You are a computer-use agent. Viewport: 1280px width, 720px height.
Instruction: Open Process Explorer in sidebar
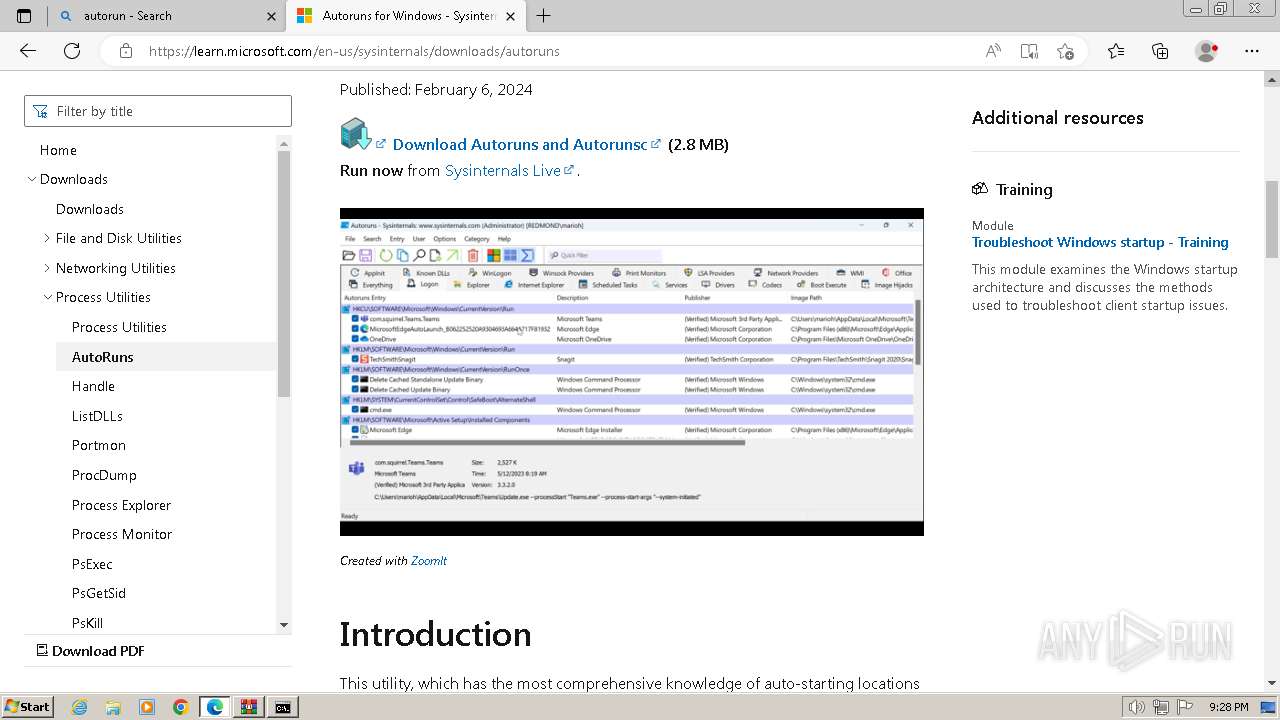point(121,505)
